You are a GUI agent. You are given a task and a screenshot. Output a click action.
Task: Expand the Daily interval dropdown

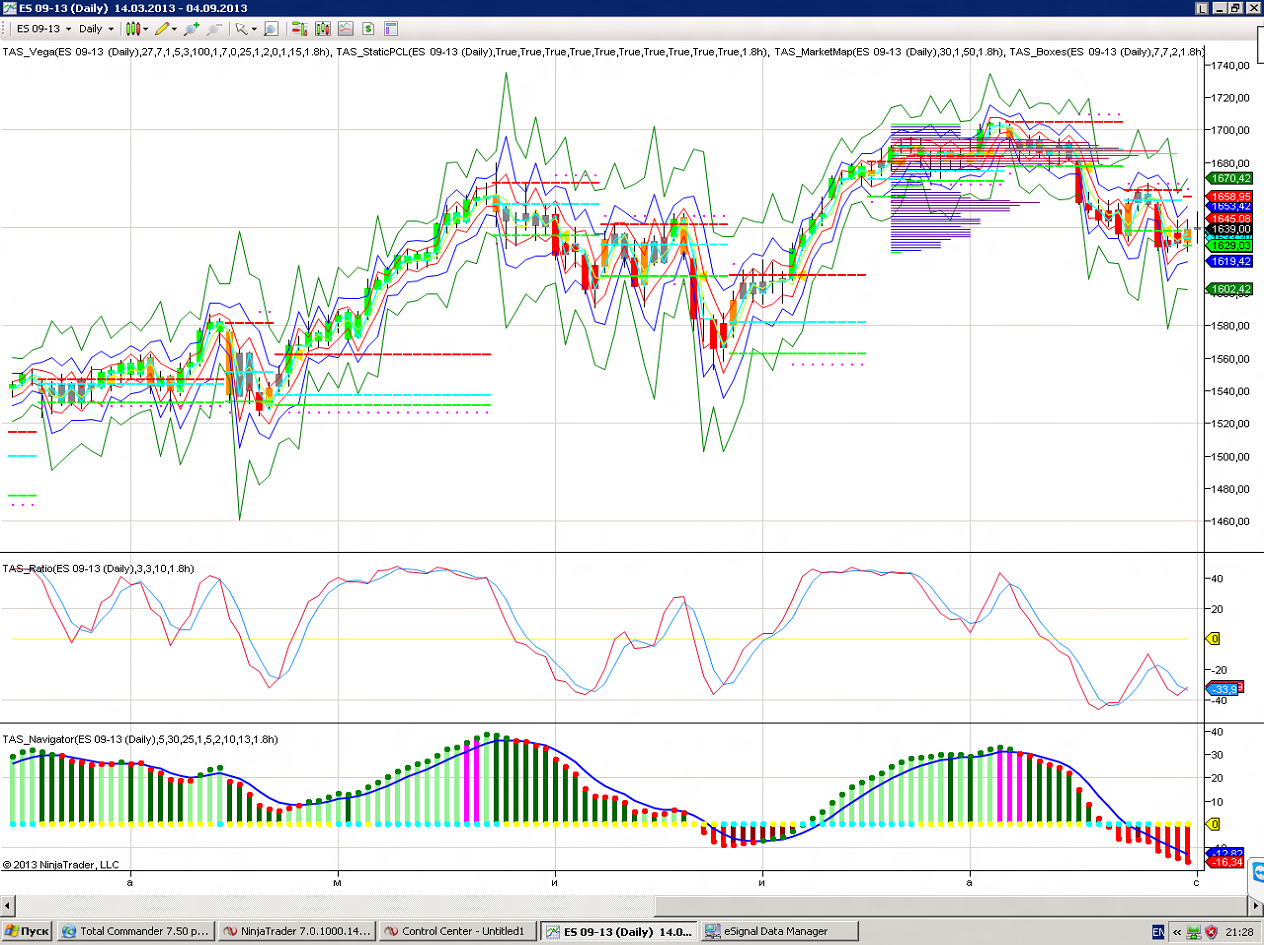coord(95,29)
